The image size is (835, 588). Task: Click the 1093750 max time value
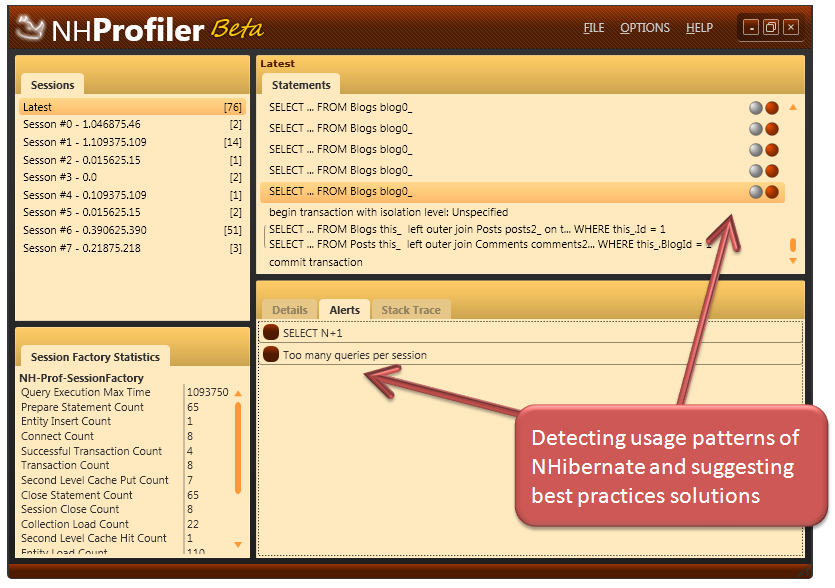pyautogui.click(x=208, y=393)
